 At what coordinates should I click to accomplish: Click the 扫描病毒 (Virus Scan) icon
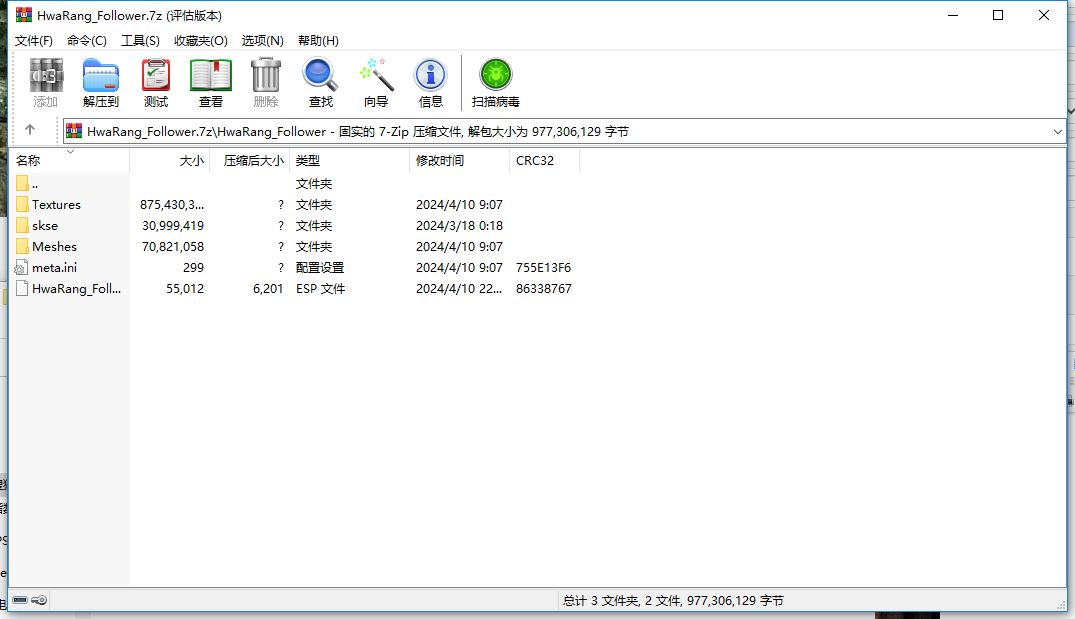click(496, 75)
